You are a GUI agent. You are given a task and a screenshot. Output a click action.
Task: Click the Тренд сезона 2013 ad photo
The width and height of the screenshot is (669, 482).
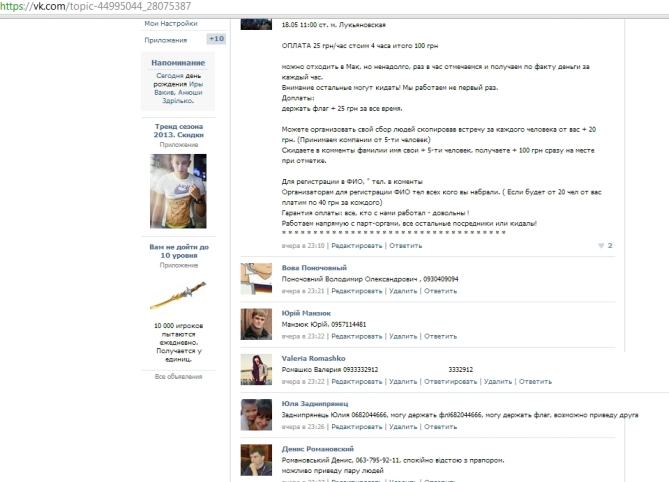tap(178, 190)
